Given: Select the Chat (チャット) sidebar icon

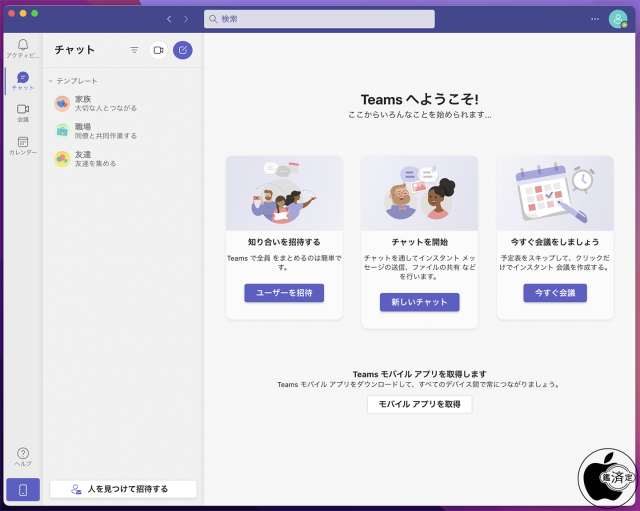Looking at the screenshot, I should 23,77.
